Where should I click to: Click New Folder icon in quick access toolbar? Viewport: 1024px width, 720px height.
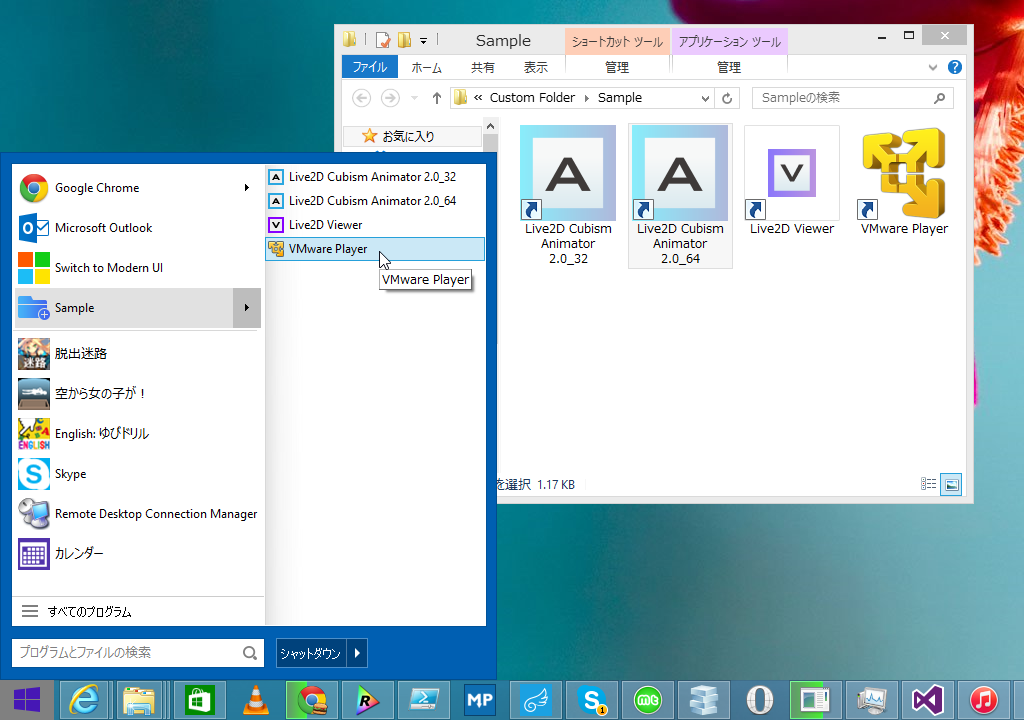tap(405, 41)
